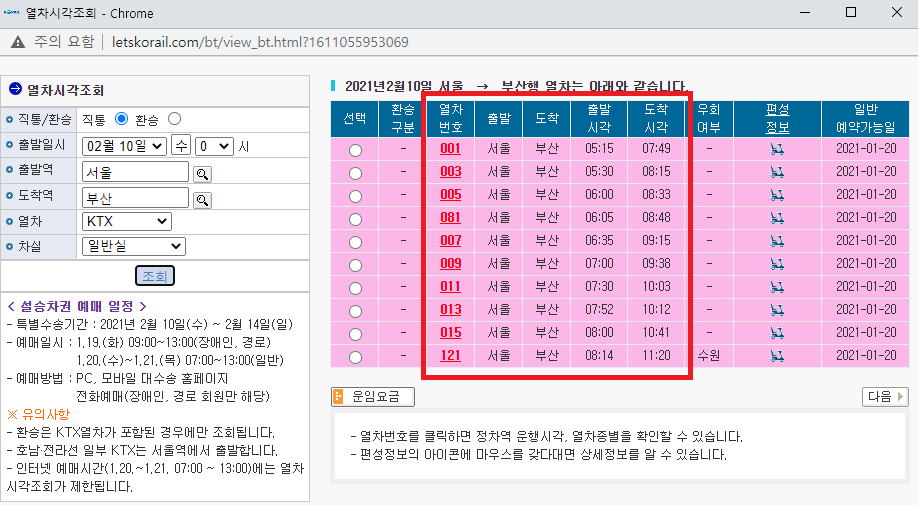The image size is (920, 506).
Task: Select radio button for train 007 row
Action: (x=355, y=242)
